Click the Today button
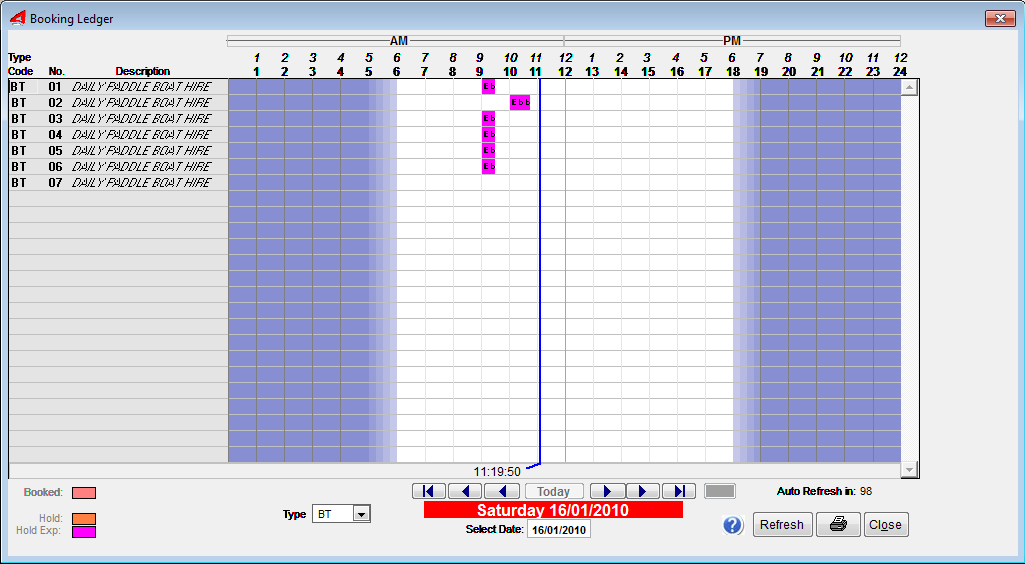The image size is (1025, 564). (x=554, y=491)
